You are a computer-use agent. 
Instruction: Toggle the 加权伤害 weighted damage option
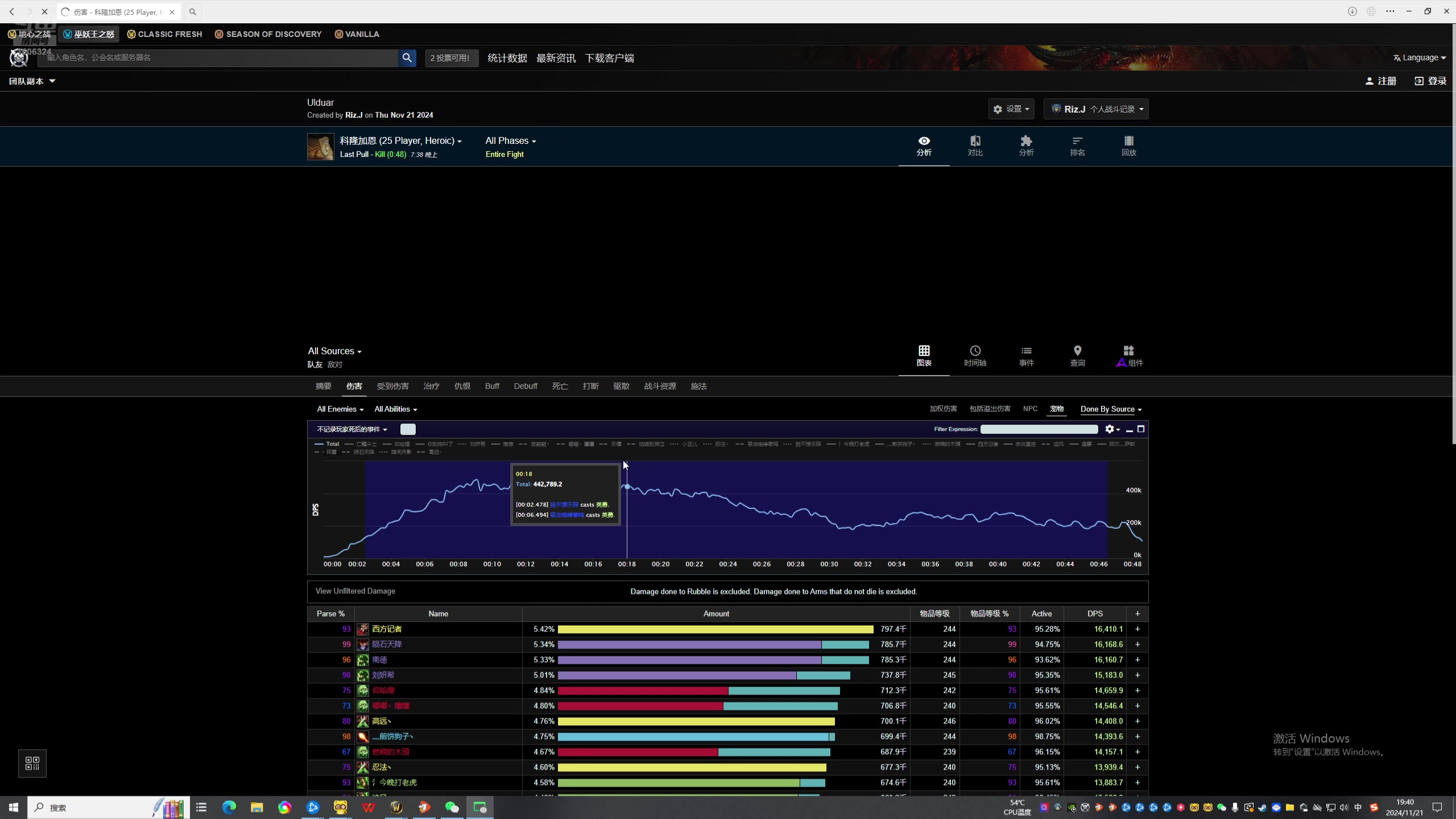[943, 409]
